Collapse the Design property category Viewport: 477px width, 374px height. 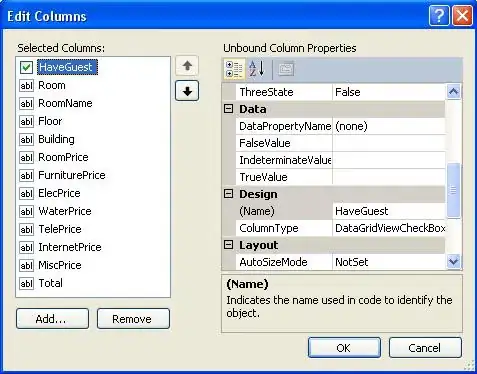tap(228, 194)
